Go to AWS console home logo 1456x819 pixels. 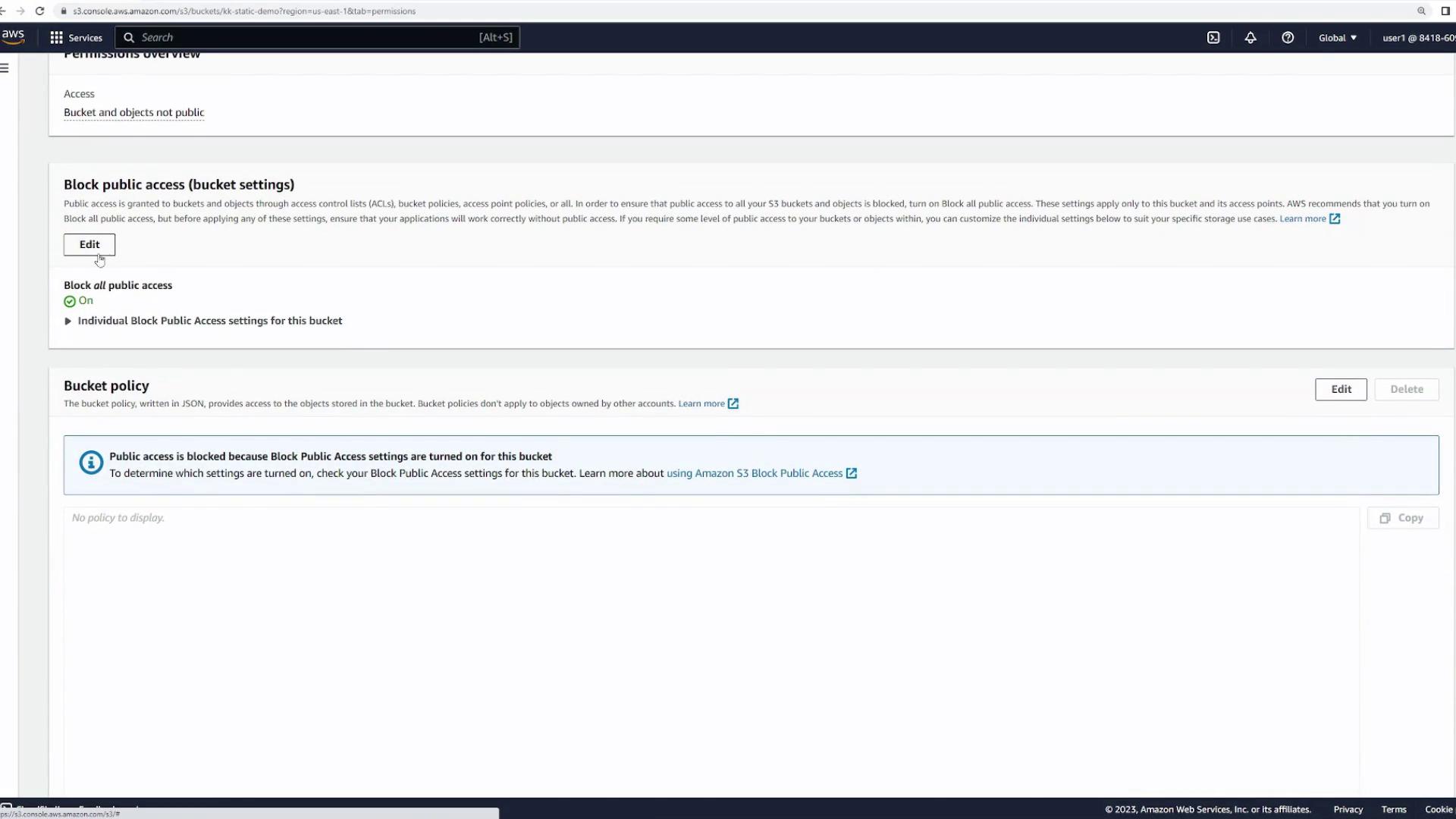coord(13,36)
